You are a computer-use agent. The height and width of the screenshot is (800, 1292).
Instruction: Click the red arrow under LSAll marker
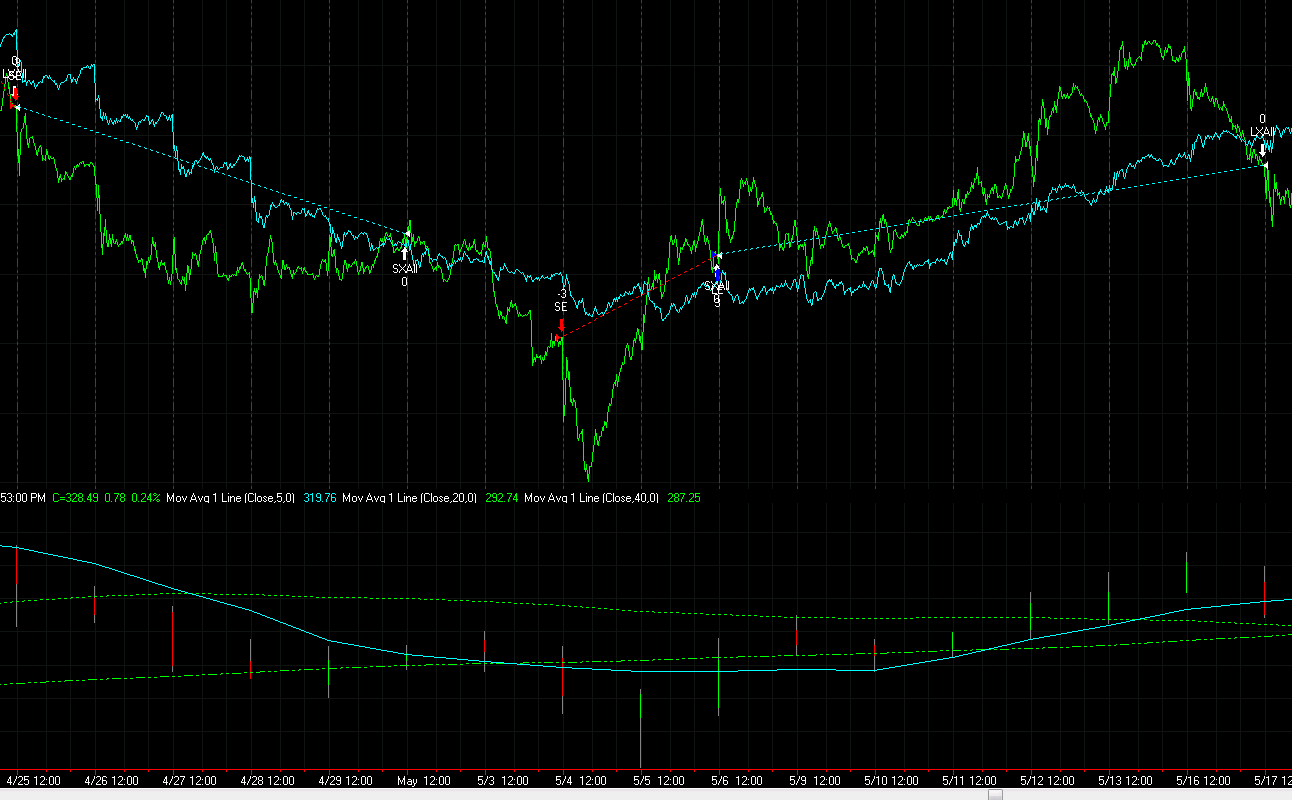tap(15, 95)
